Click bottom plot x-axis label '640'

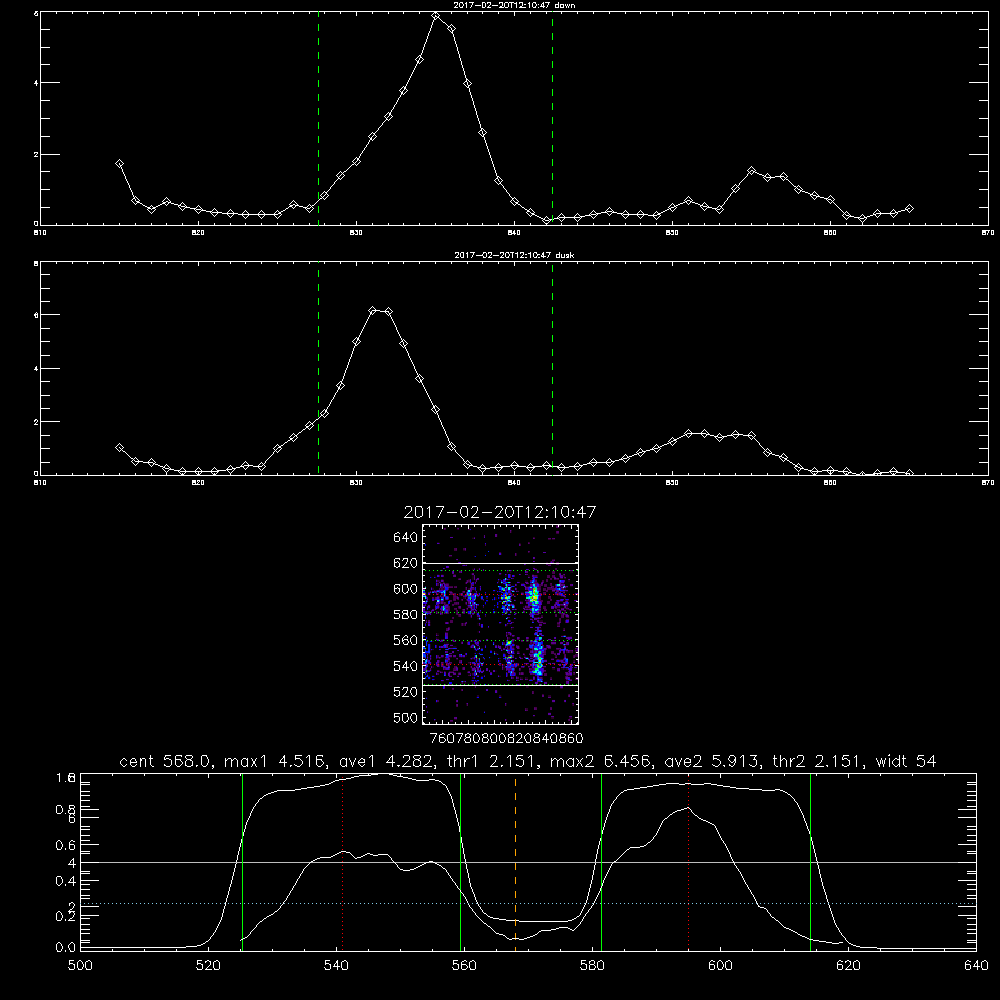976,966
